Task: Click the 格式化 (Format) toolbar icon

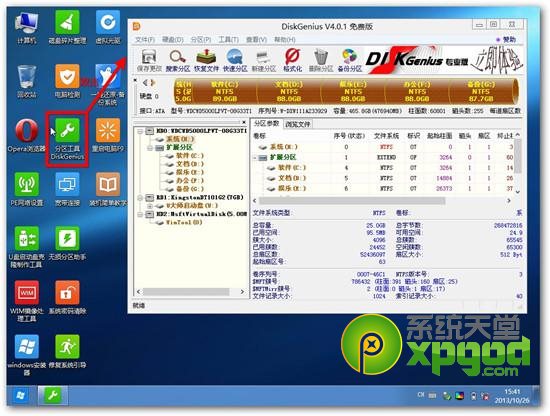Action: coord(293,60)
